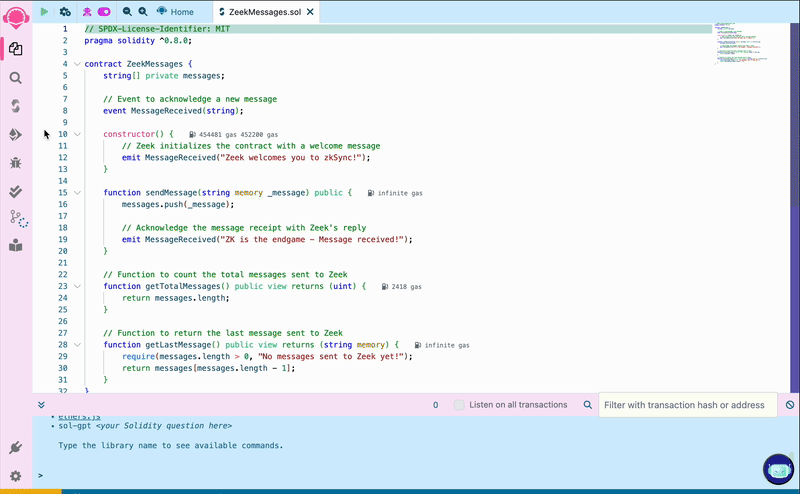This screenshot has width=800, height=494.
Task: Click the require(messages.length > 0 line
Action: (267, 357)
